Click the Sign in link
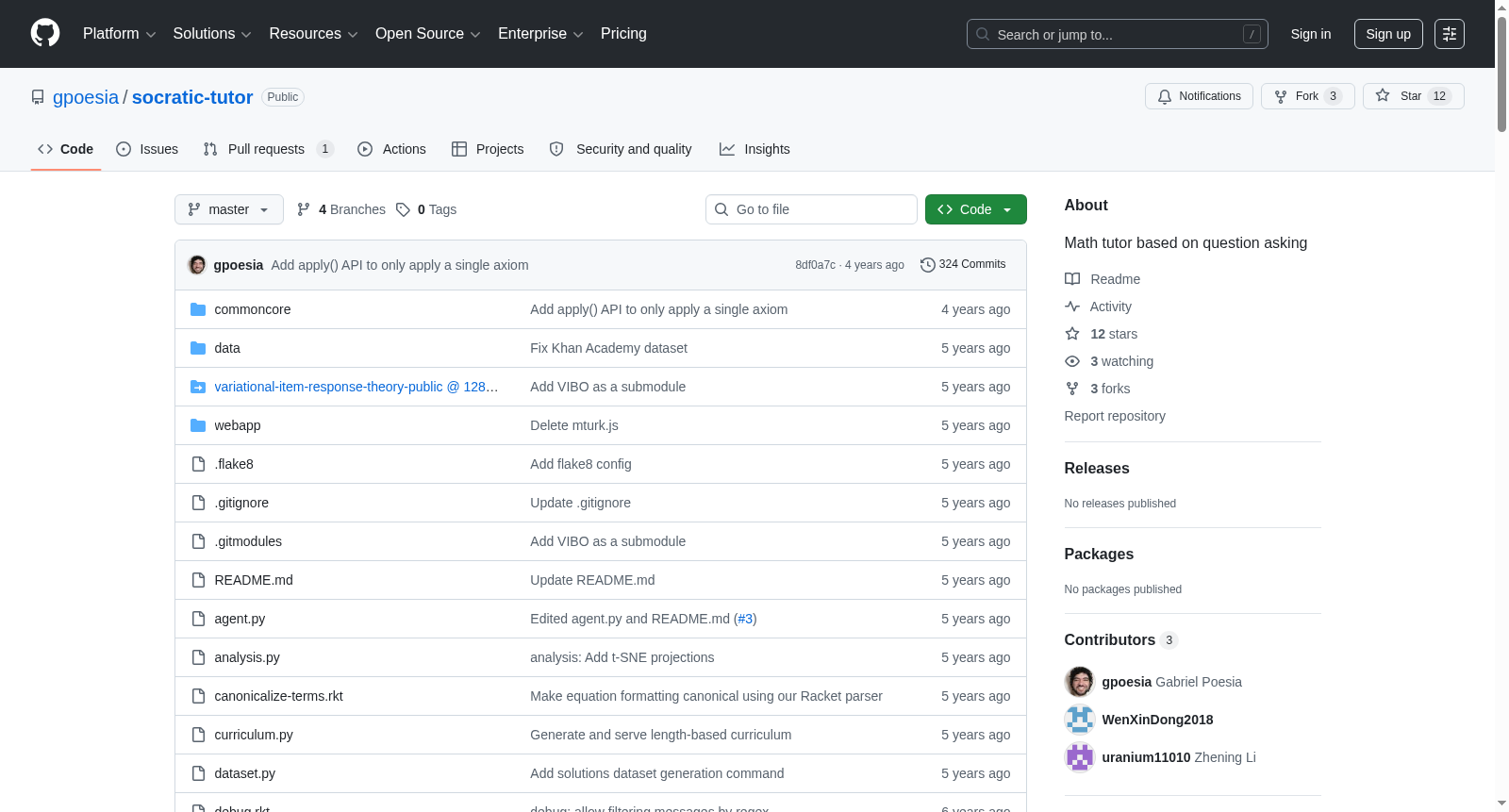Image resolution: width=1509 pixels, height=812 pixels. pyautogui.click(x=1311, y=34)
